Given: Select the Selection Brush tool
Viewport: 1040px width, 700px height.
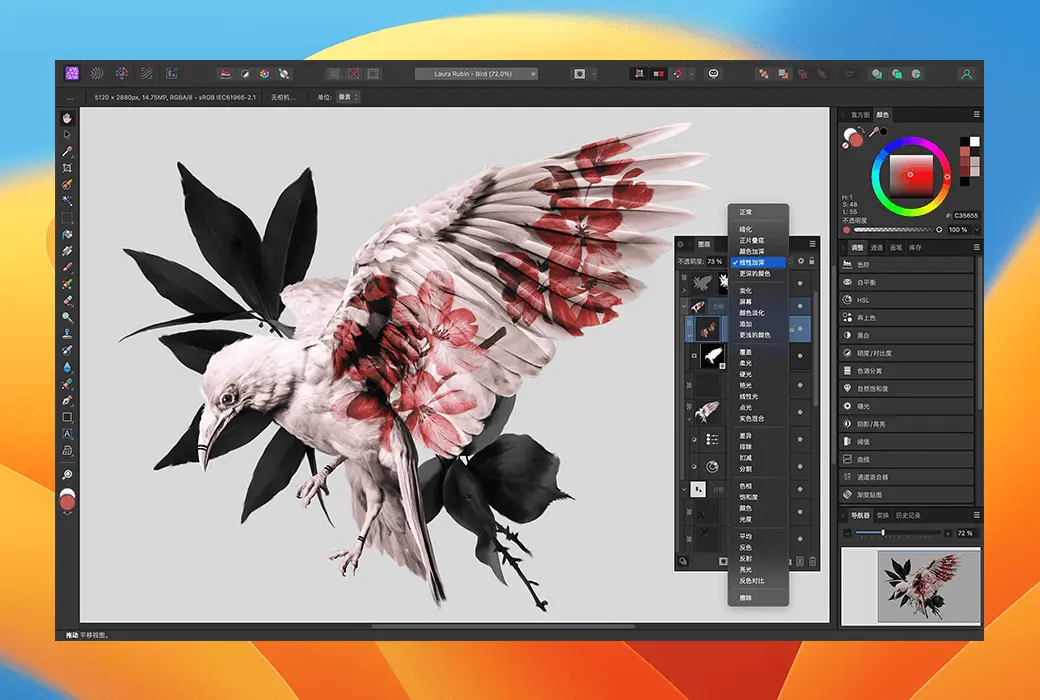Looking at the screenshot, I should pyautogui.click(x=67, y=184).
